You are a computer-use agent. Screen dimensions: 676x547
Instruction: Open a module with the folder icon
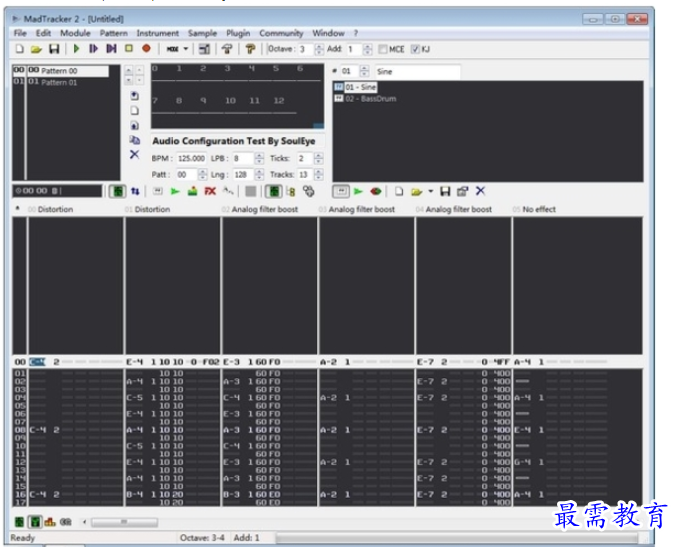pos(36,49)
